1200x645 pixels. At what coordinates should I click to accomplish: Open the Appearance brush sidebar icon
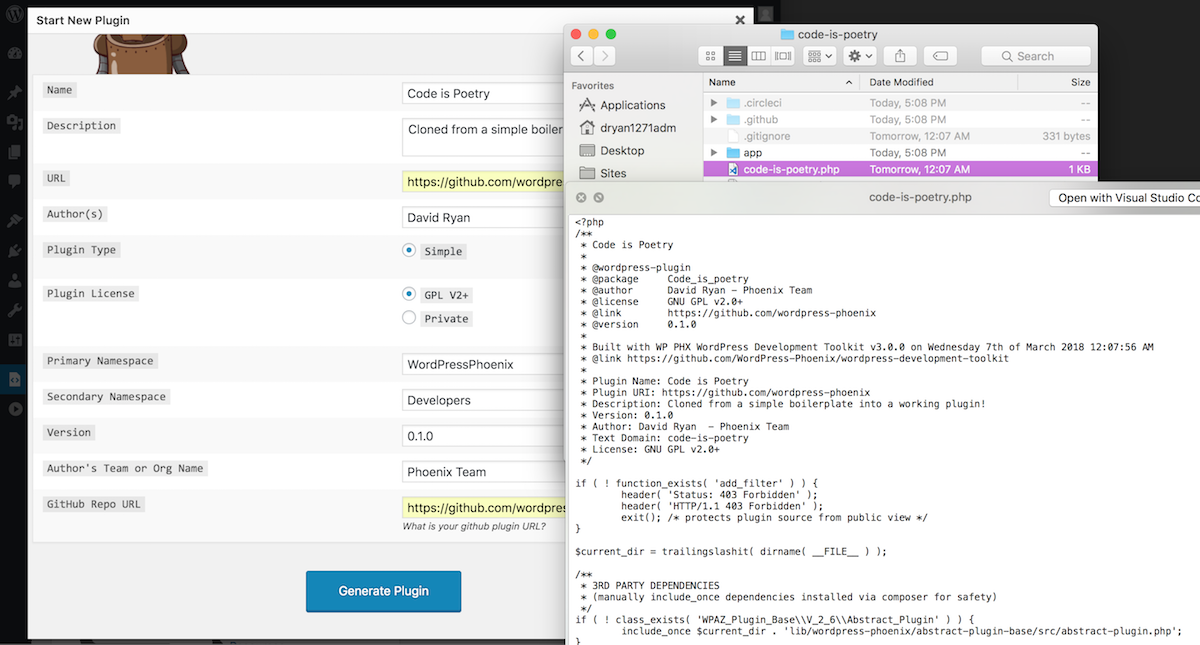14,221
